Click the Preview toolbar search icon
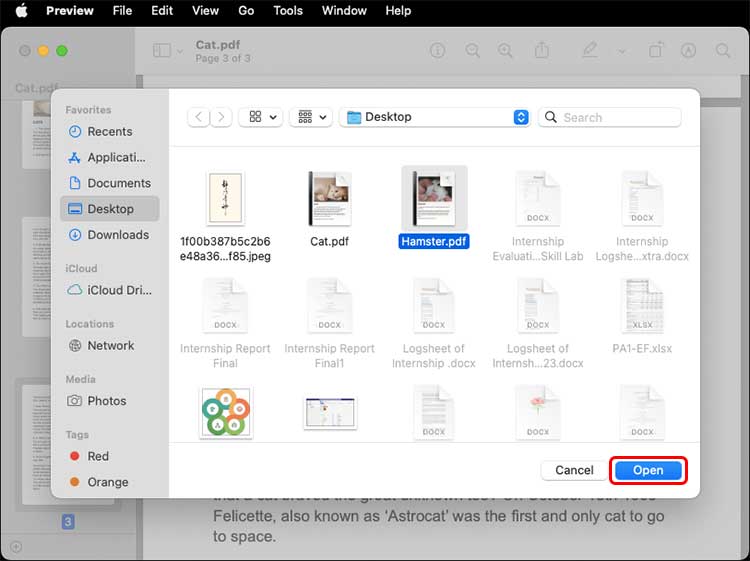The height and width of the screenshot is (561, 750). click(x=723, y=50)
